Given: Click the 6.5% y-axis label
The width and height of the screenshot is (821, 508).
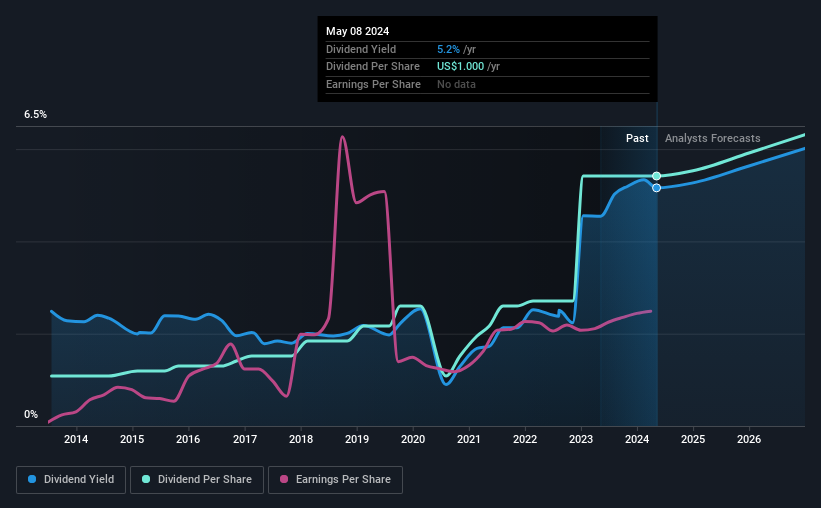Looking at the screenshot, I should (36, 114).
